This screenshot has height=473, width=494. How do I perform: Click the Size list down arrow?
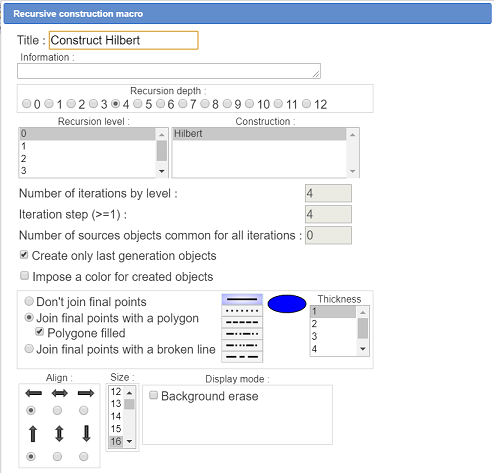point(130,441)
